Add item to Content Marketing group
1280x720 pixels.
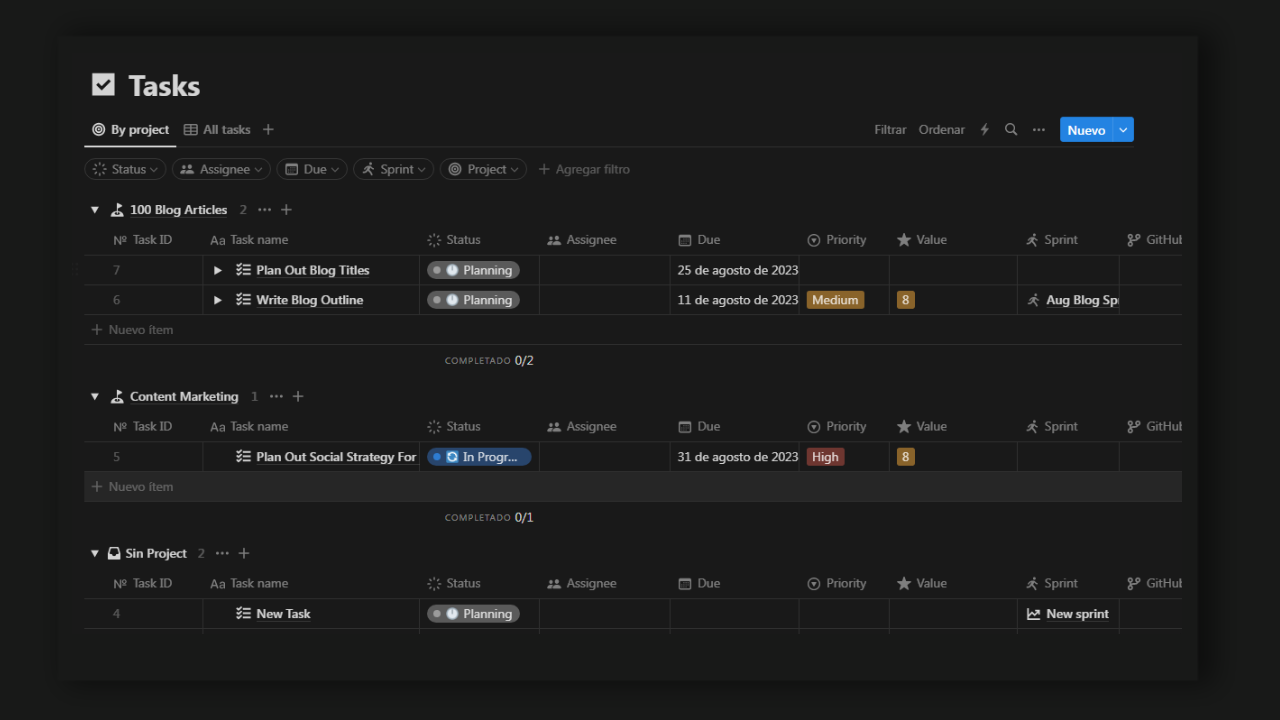(x=298, y=397)
